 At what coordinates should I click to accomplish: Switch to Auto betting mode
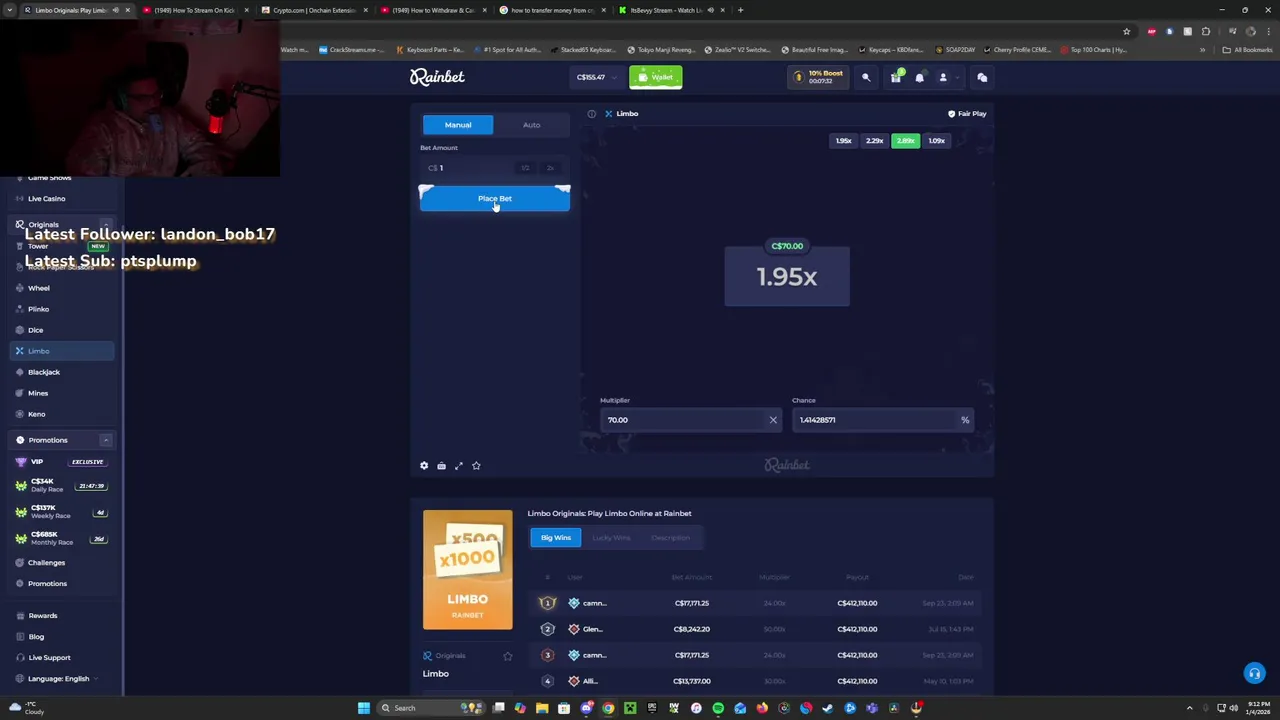531,125
